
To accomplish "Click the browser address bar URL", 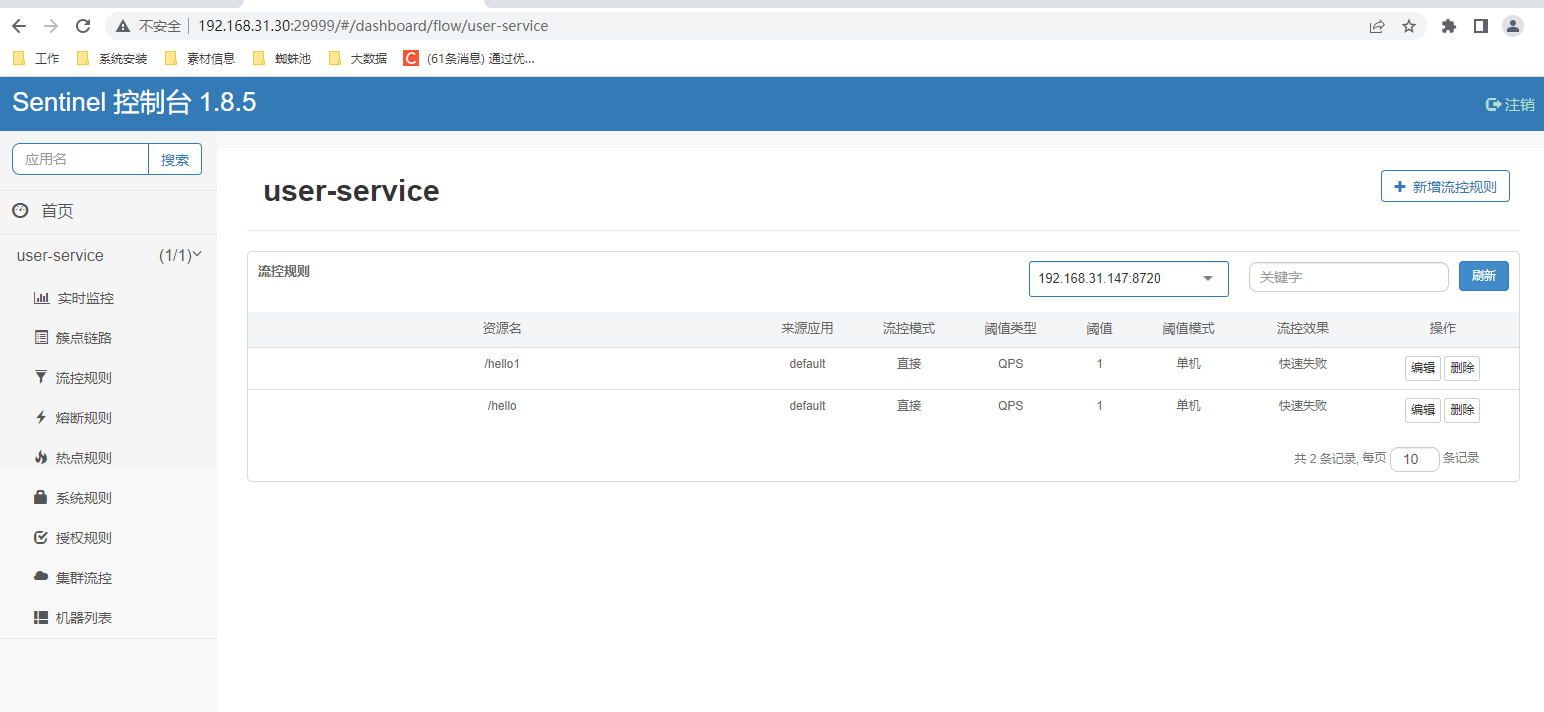I will (x=373, y=26).
